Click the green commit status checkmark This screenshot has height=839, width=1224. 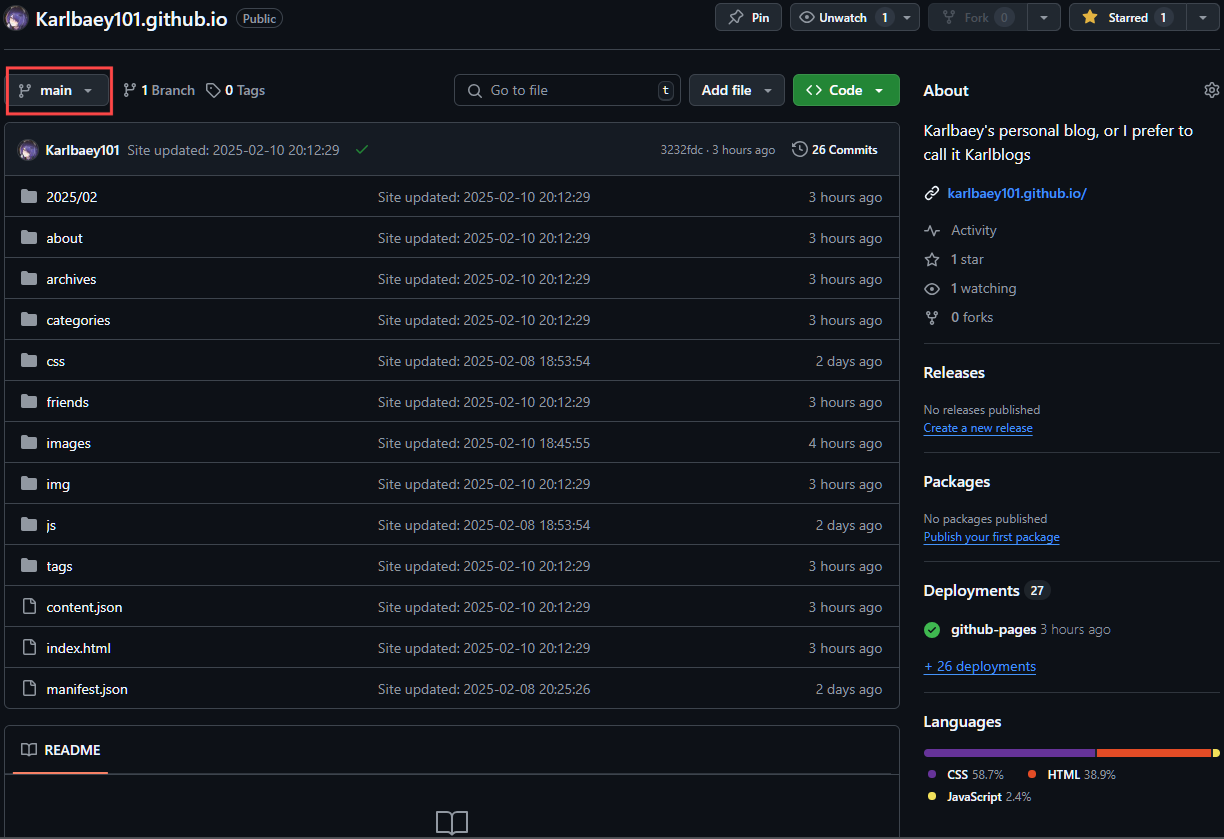click(362, 150)
